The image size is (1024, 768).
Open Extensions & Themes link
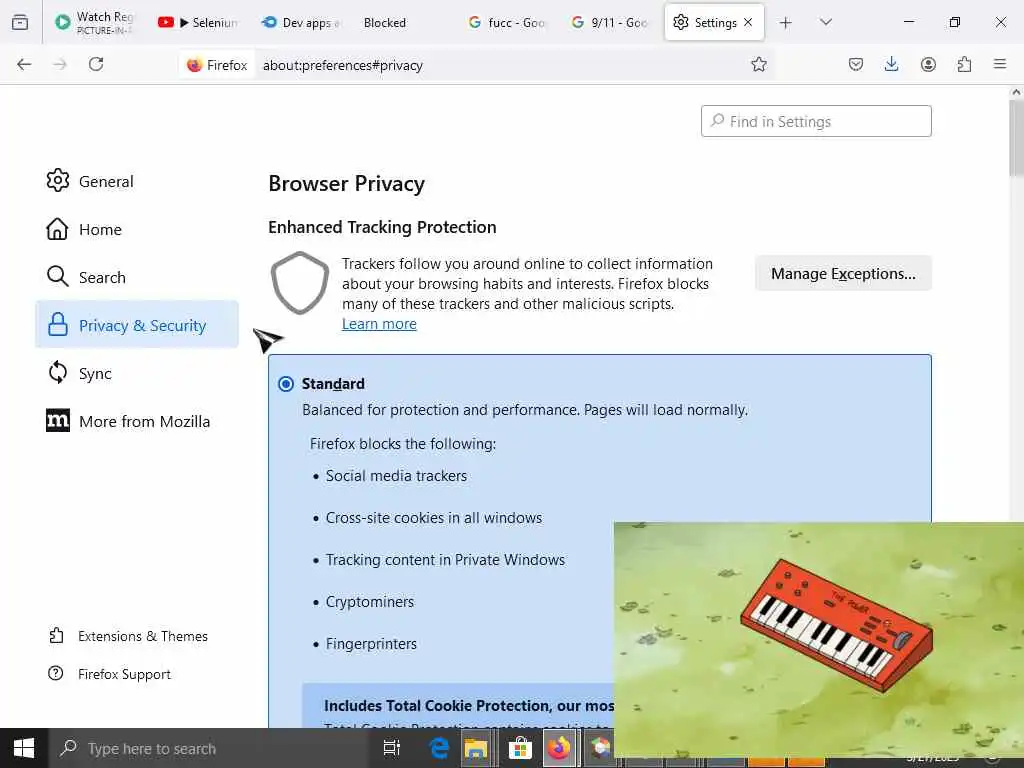tap(128, 636)
